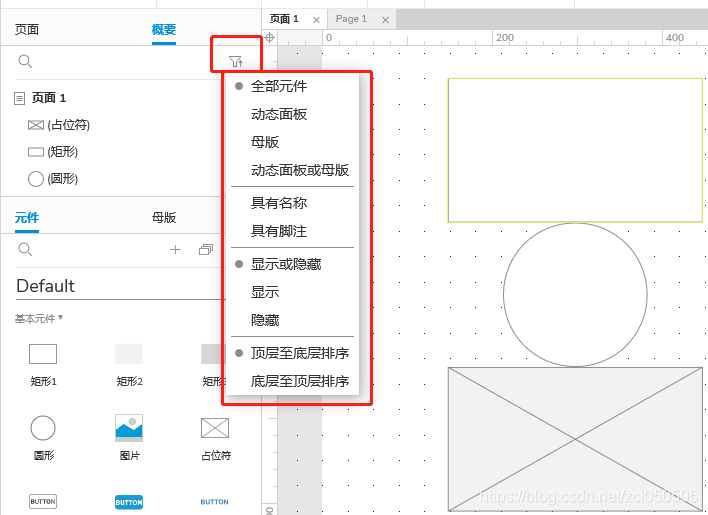Viewport: 708px width, 515px height.
Task: Select the 图片 image widget
Action: coord(129,437)
